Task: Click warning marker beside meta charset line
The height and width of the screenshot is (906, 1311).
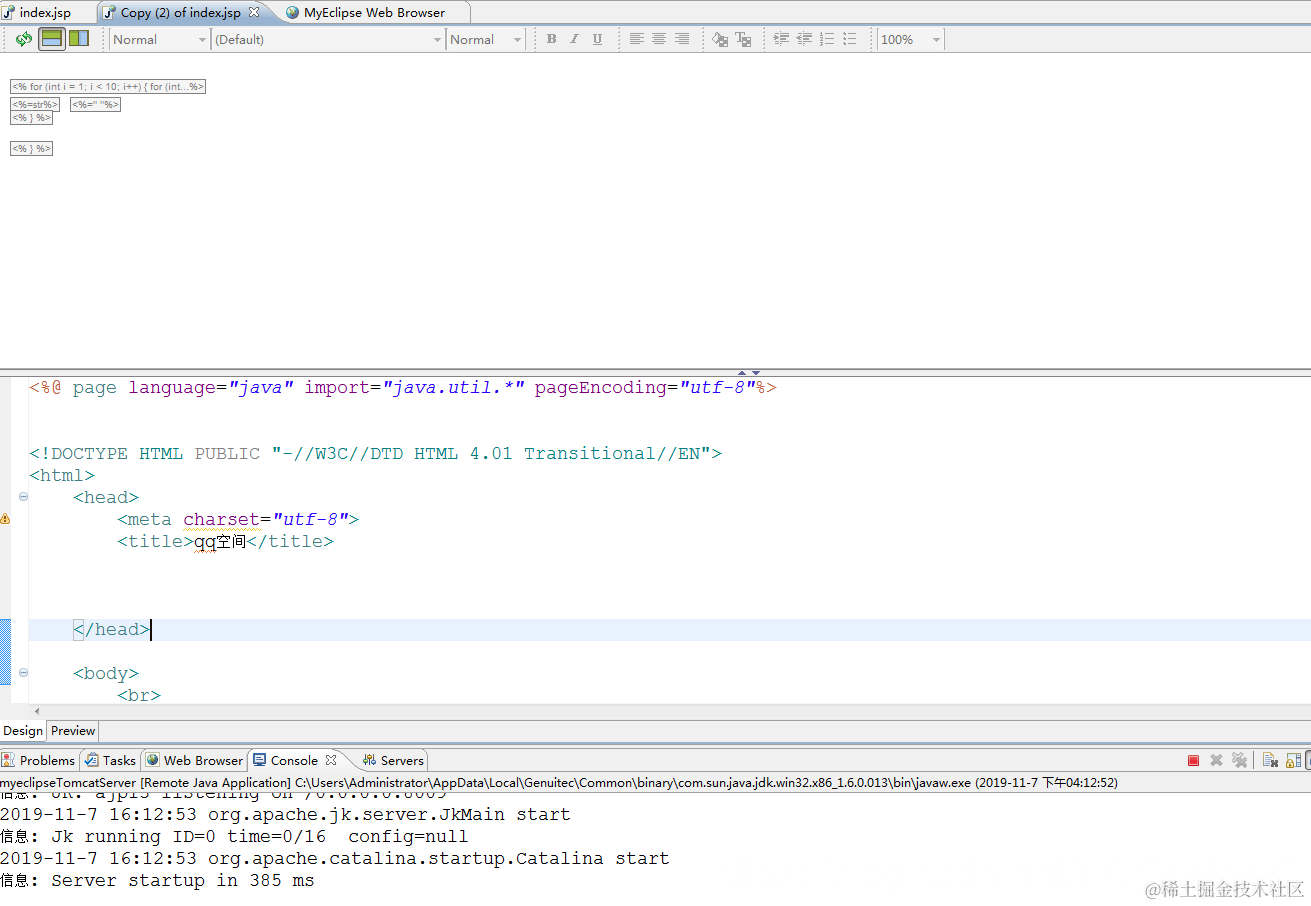Action: coord(5,519)
